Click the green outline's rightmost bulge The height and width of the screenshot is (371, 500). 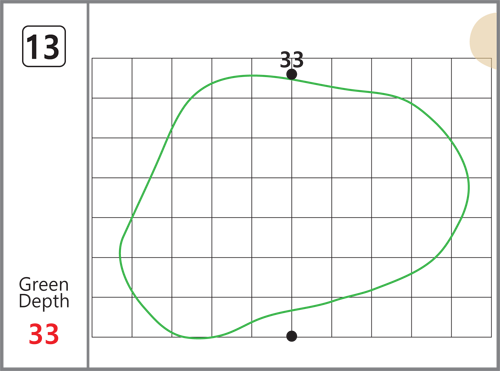469,187
